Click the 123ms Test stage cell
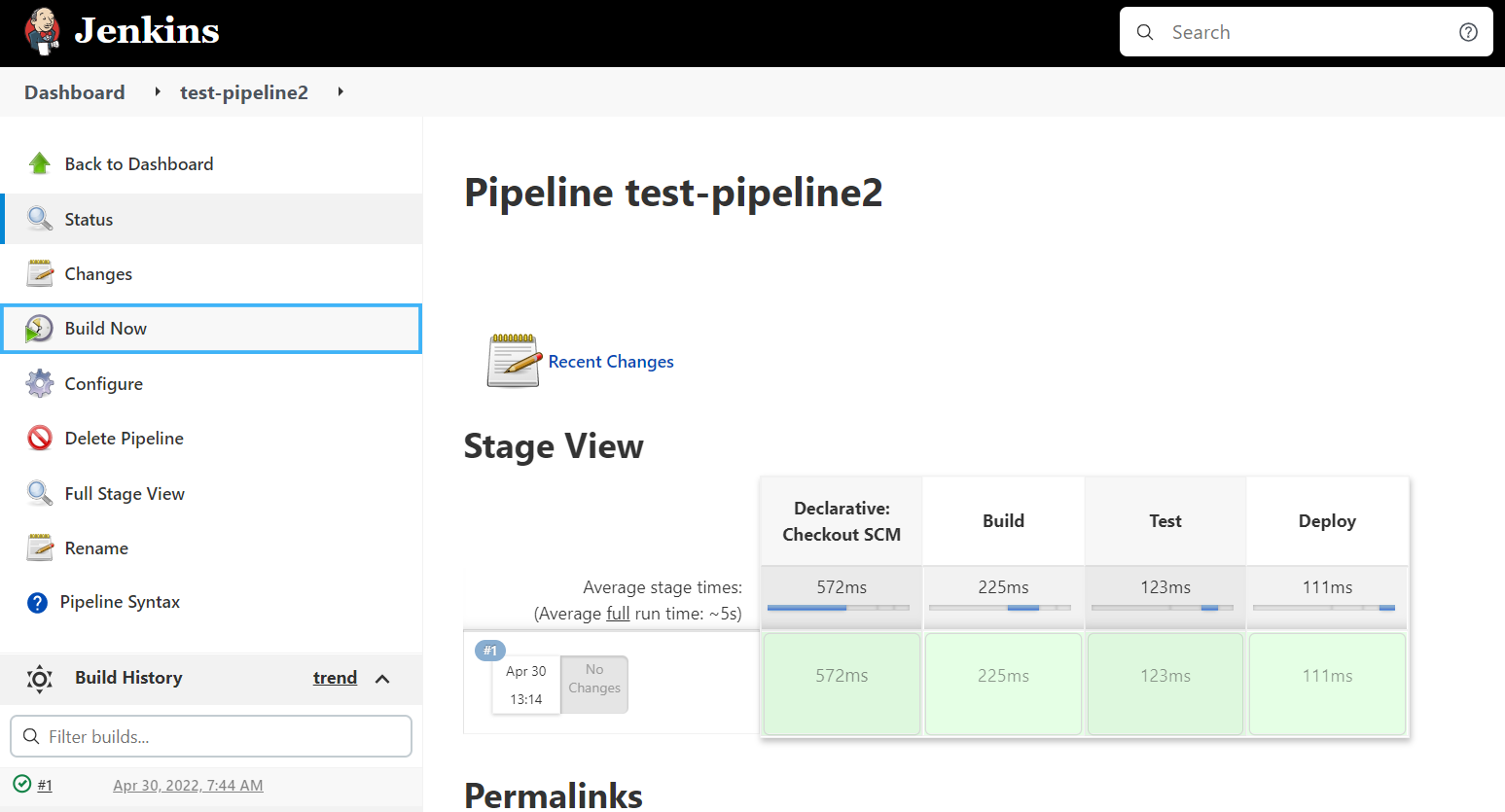The width and height of the screenshot is (1505, 812). point(1165,684)
